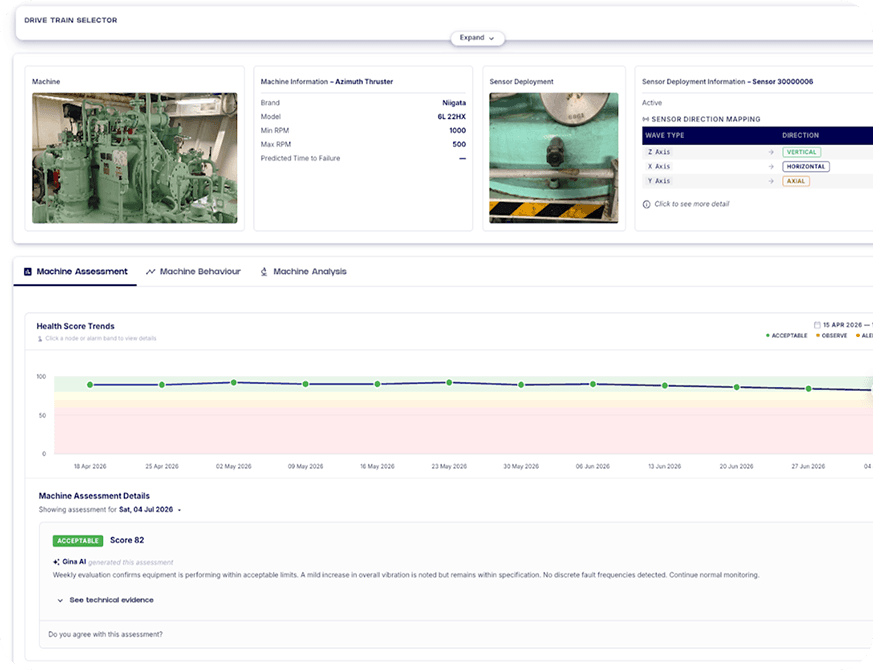Click the '6L 22HX' model value
The image size is (873, 670).
tap(452, 117)
